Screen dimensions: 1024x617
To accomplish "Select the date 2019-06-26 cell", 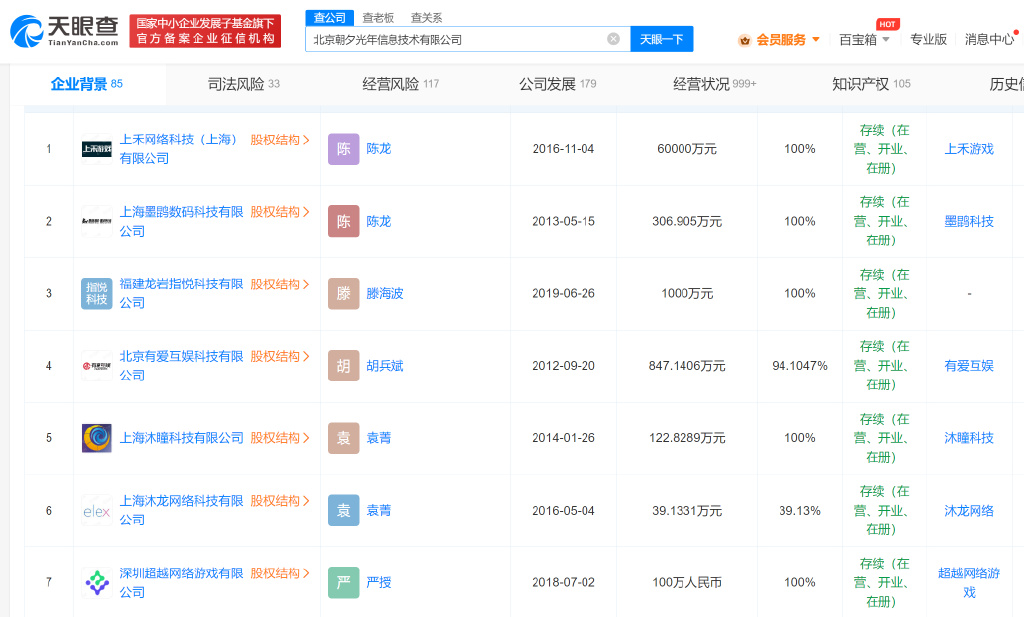I will [563, 294].
